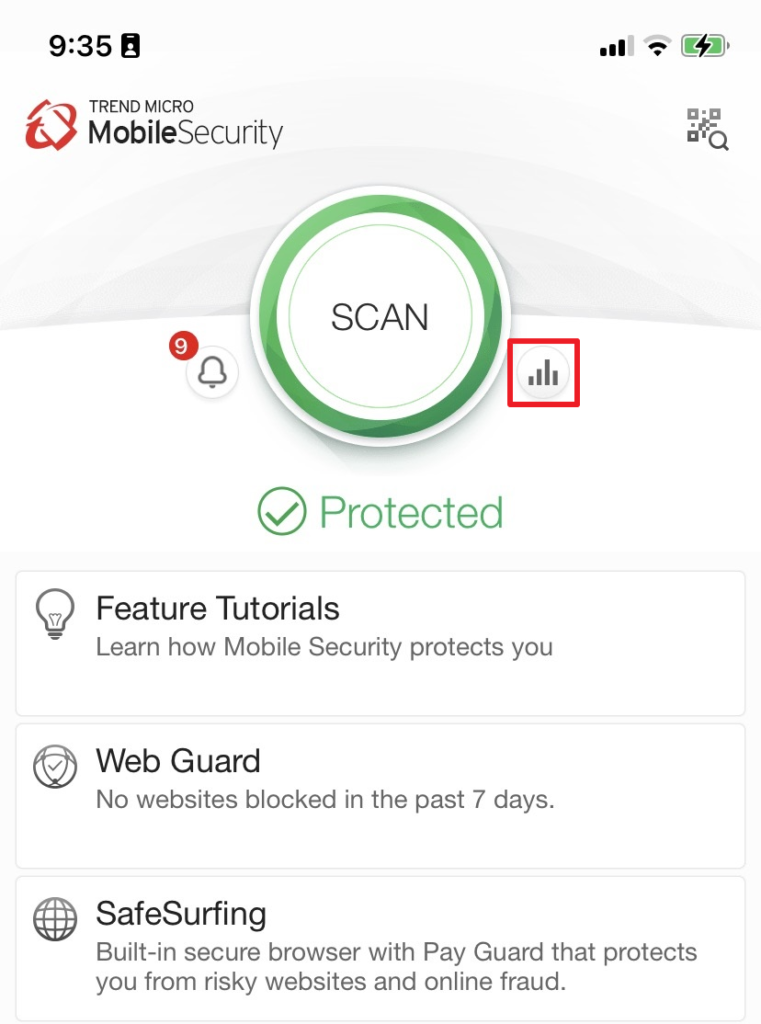Open the bar chart report icon
The width and height of the screenshot is (761, 1024).
pyautogui.click(x=543, y=373)
